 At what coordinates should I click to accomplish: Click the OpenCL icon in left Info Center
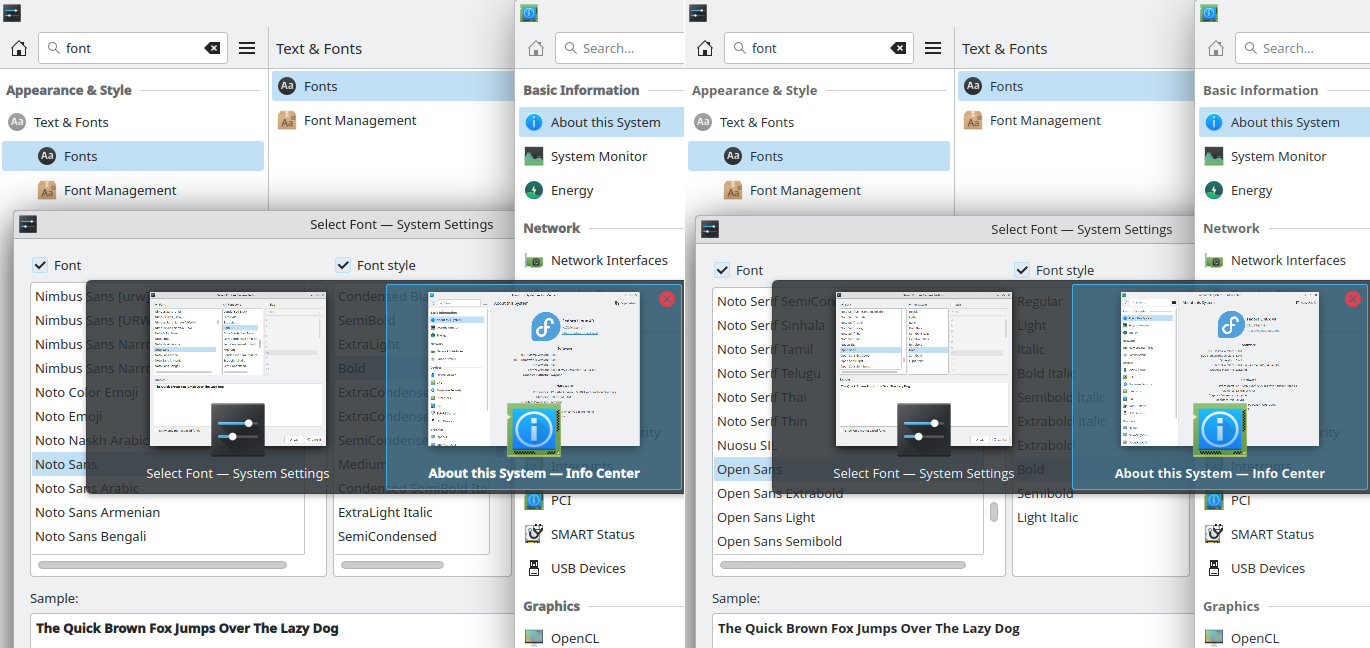click(x=534, y=638)
